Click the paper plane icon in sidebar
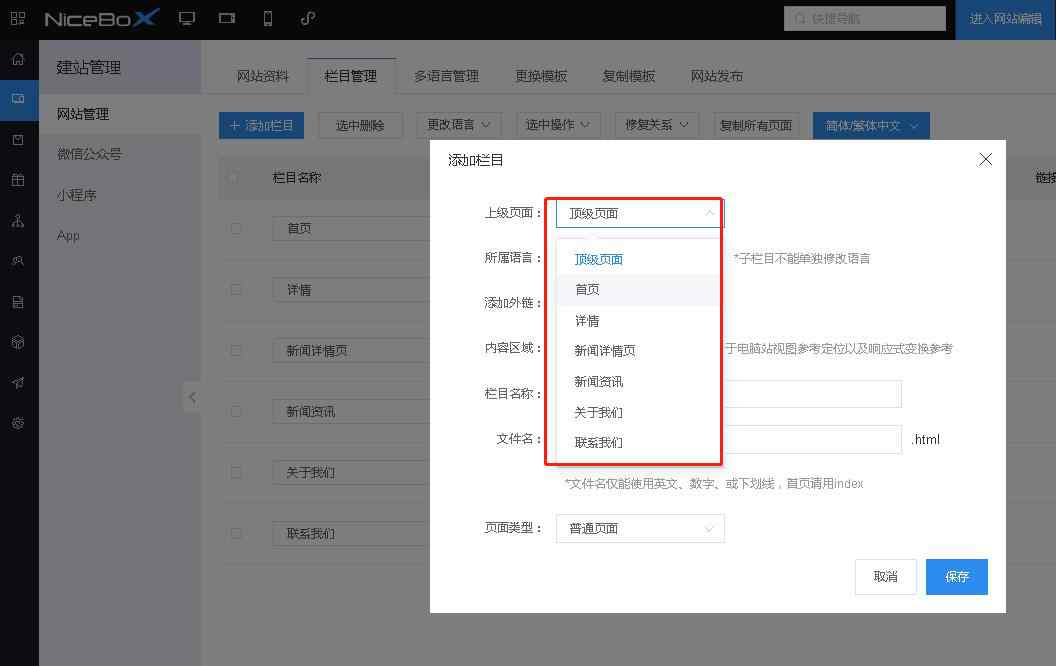 [x=18, y=383]
